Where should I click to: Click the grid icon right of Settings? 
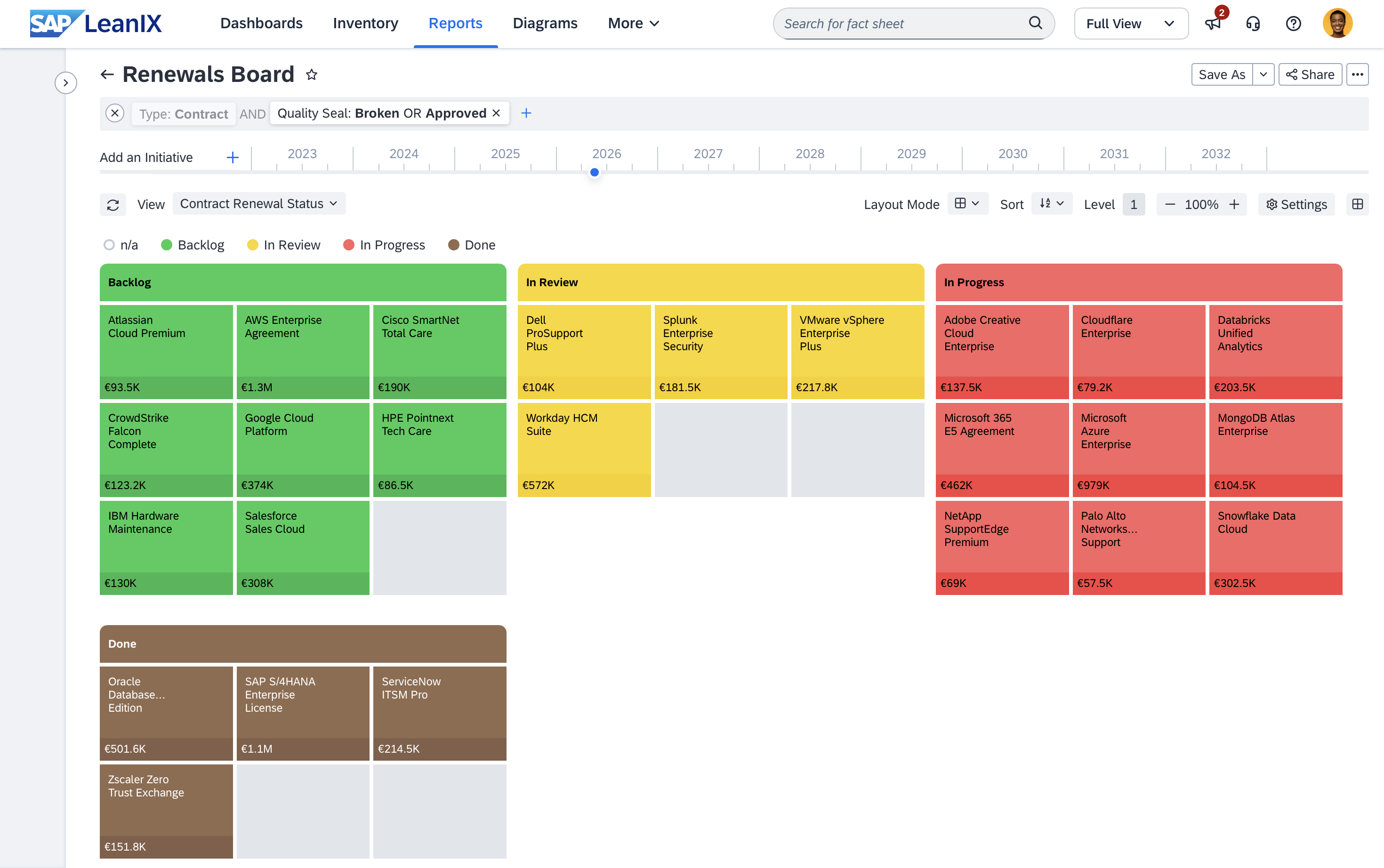1358,204
